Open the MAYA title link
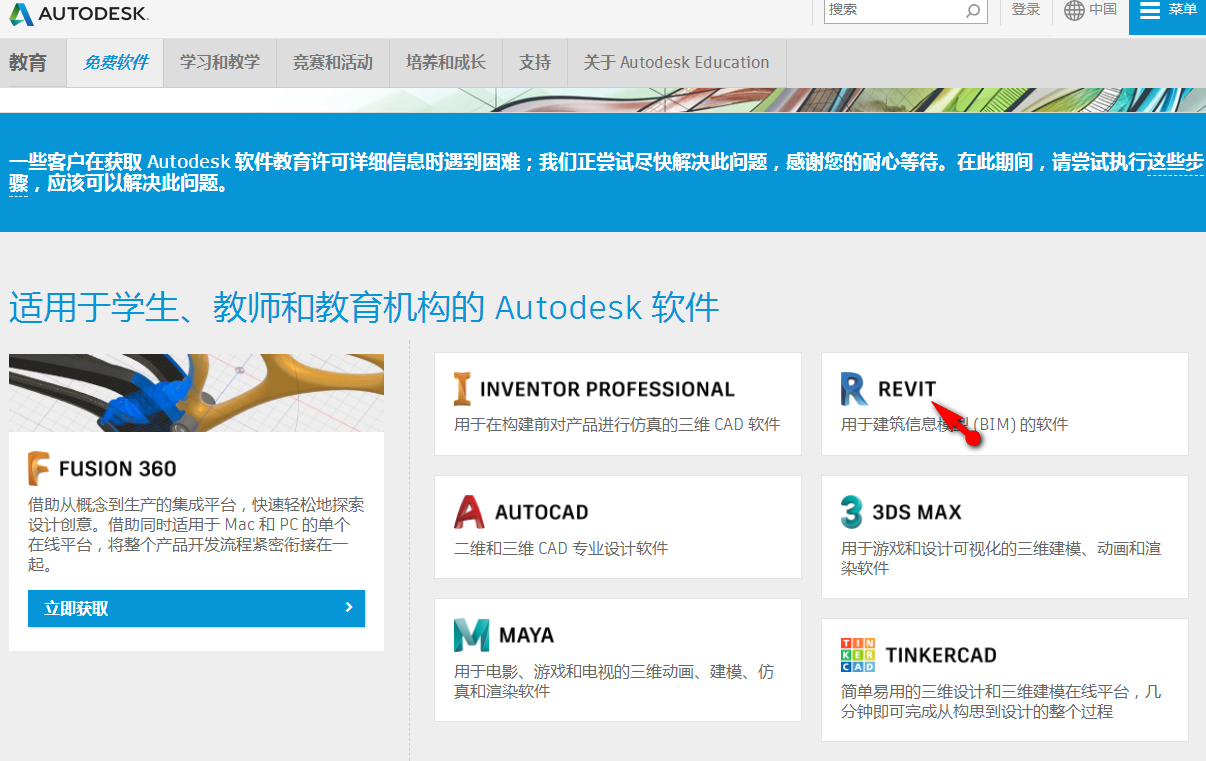 click(x=527, y=636)
